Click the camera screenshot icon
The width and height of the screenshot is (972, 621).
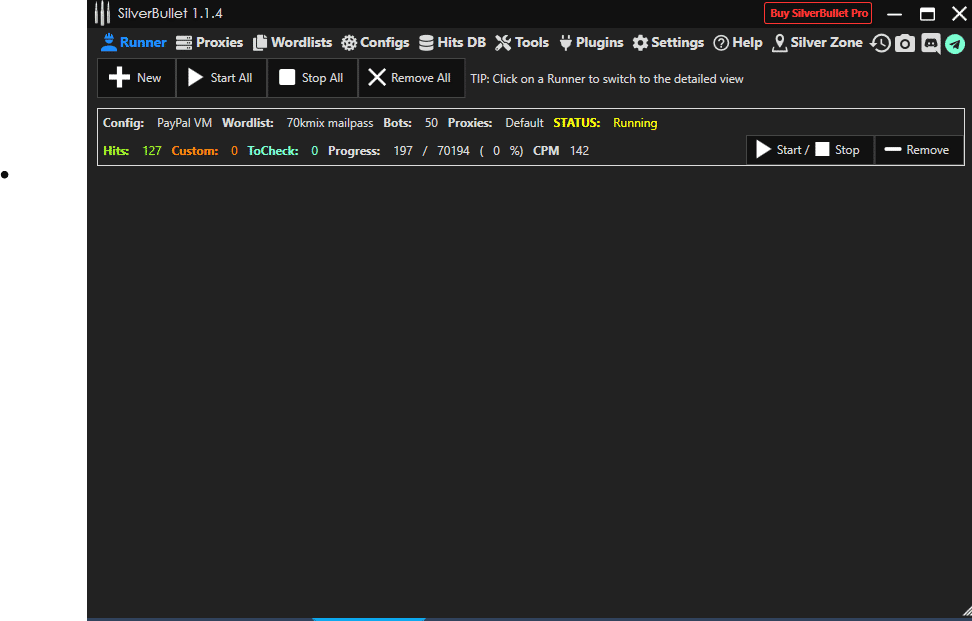point(905,43)
